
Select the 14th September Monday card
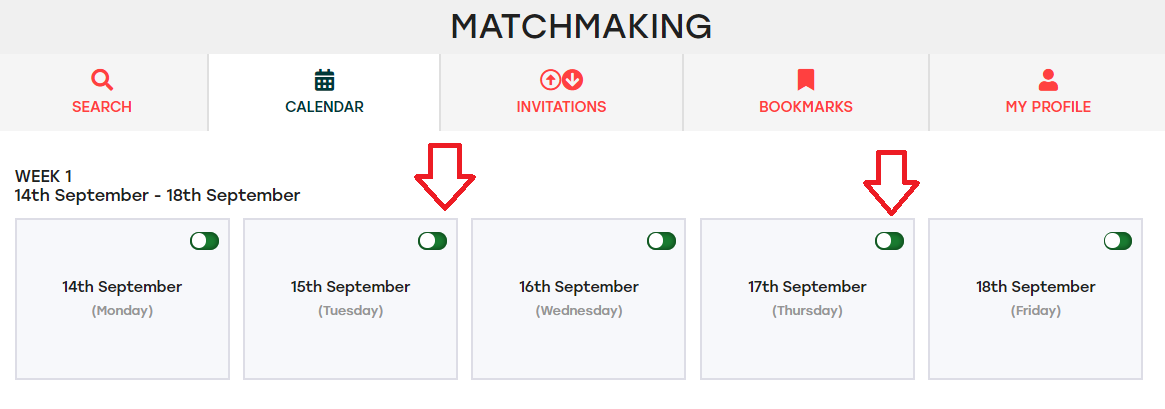tap(123, 299)
